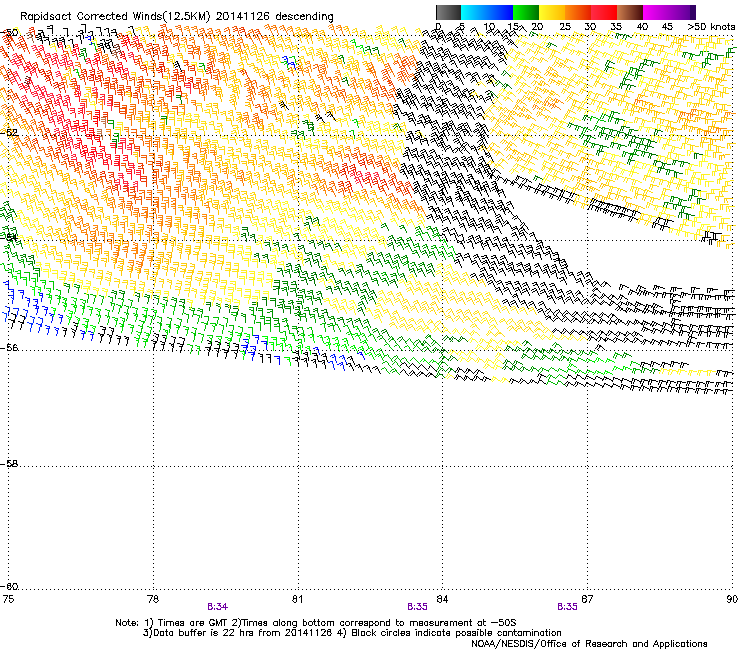The image size is (740, 650).
Task: Click the orange 25-30 knots legend swatch
Action: click(578, 12)
